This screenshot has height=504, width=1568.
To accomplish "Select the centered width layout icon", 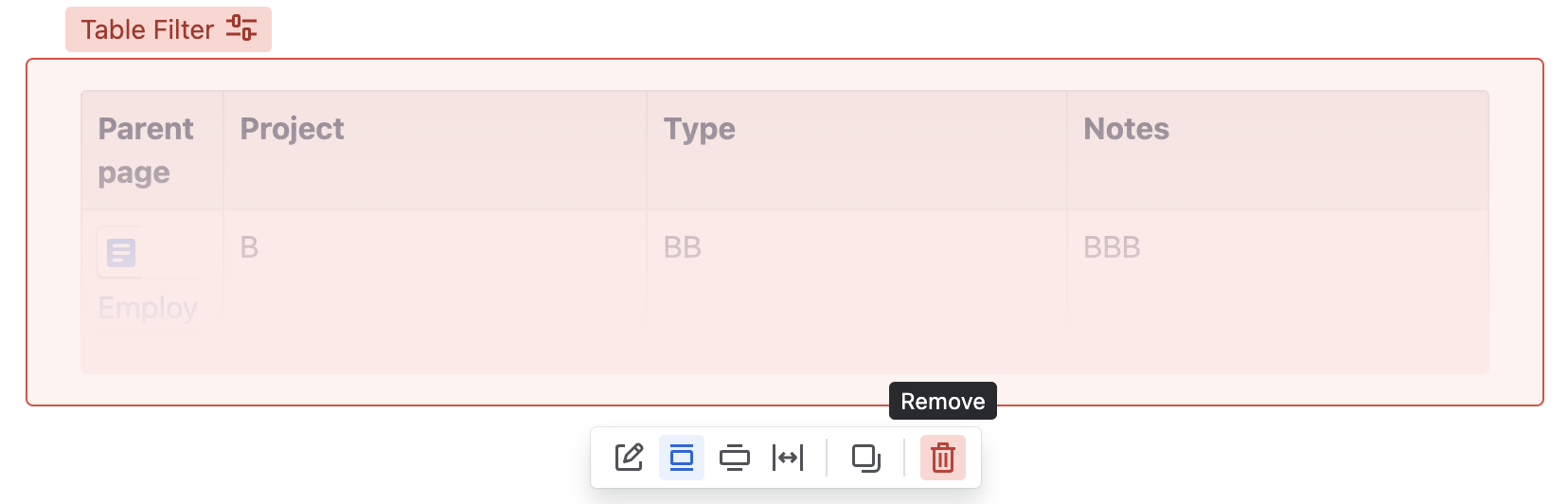I will (682, 458).
